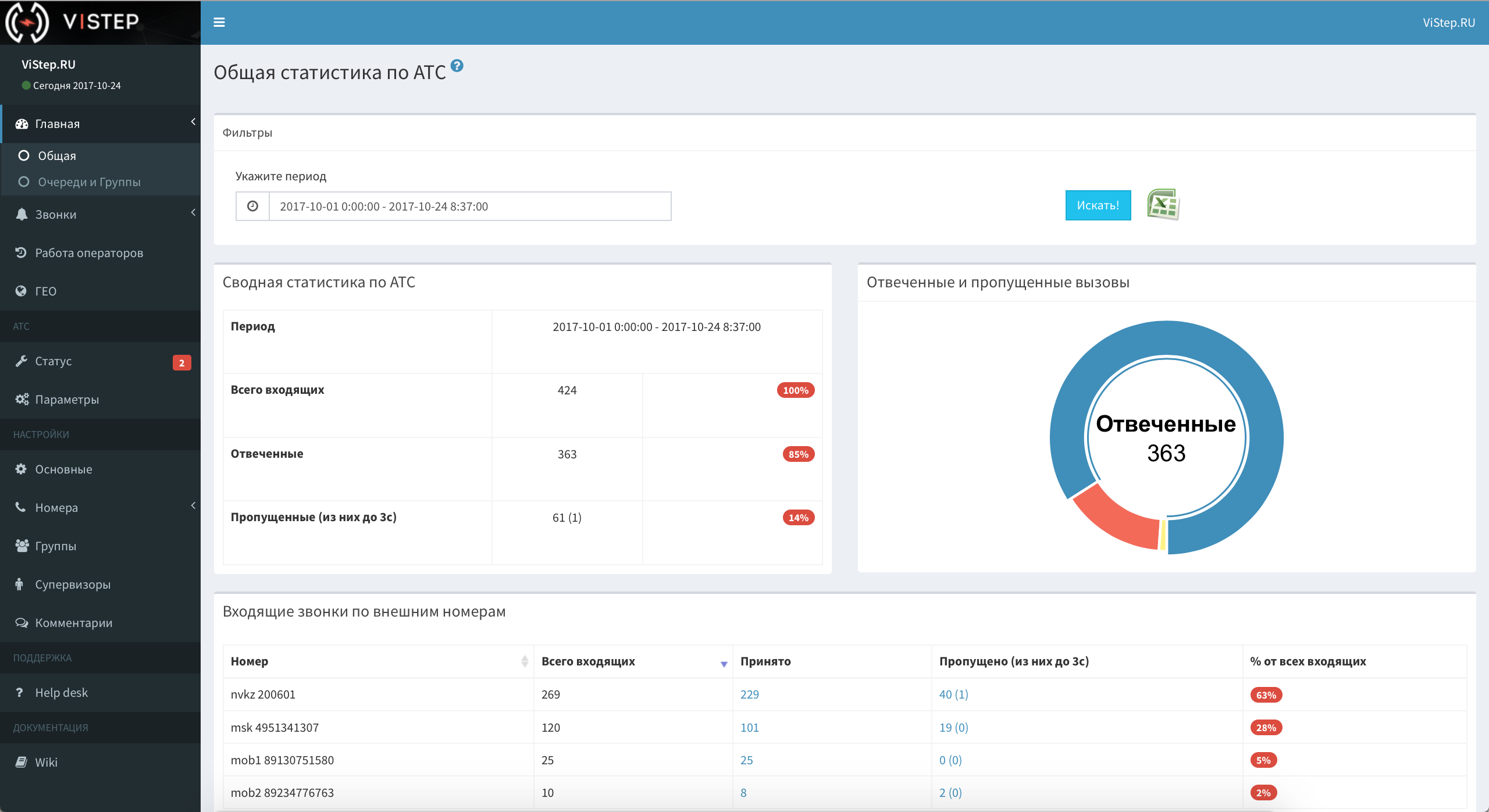Click the person icon next to Супервизоры
The height and width of the screenshot is (812, 1489).
[x=19, y=584]
